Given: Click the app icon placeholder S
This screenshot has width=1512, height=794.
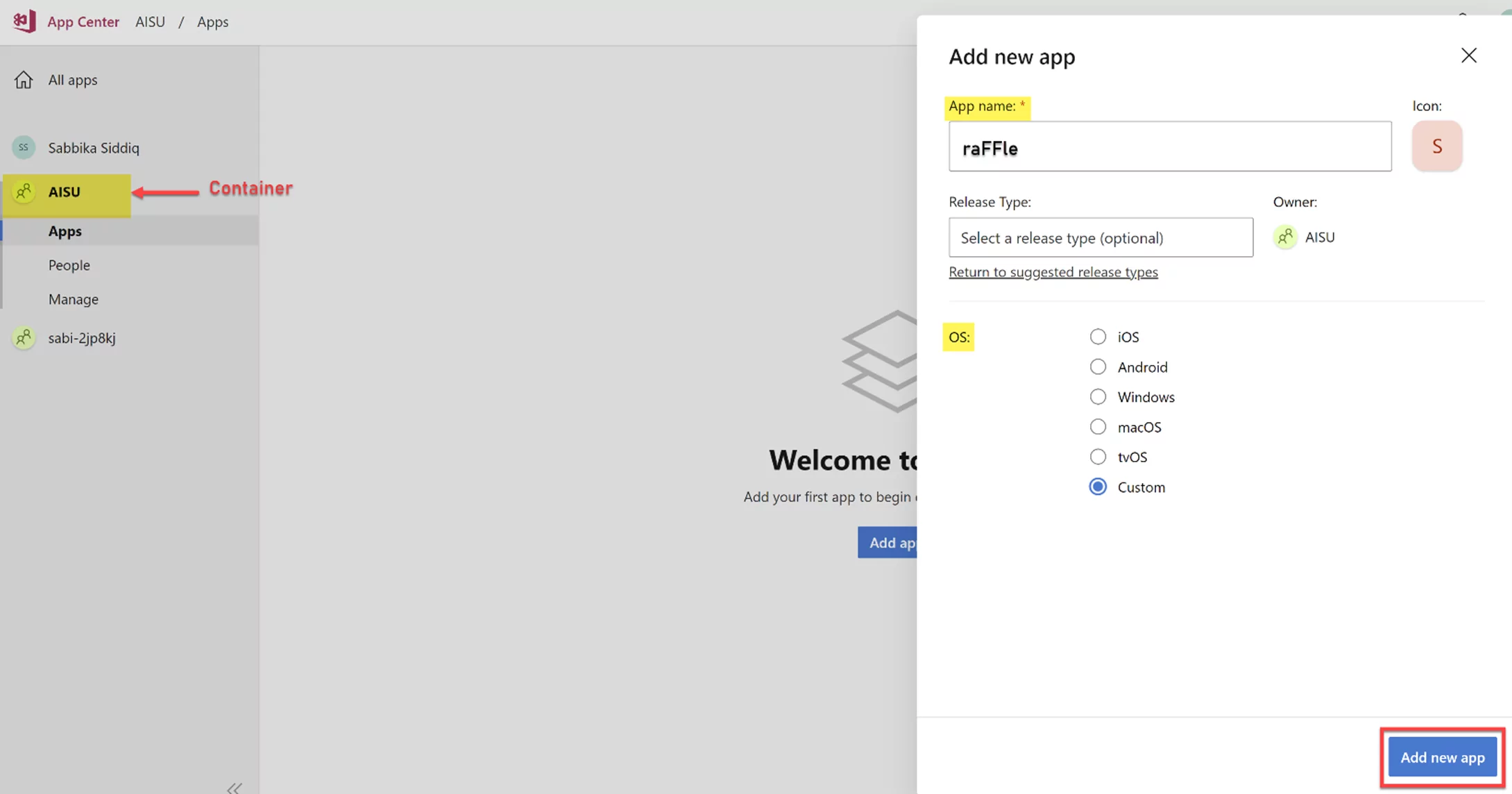Looking at the screenshot, I should coord(1437,146).
